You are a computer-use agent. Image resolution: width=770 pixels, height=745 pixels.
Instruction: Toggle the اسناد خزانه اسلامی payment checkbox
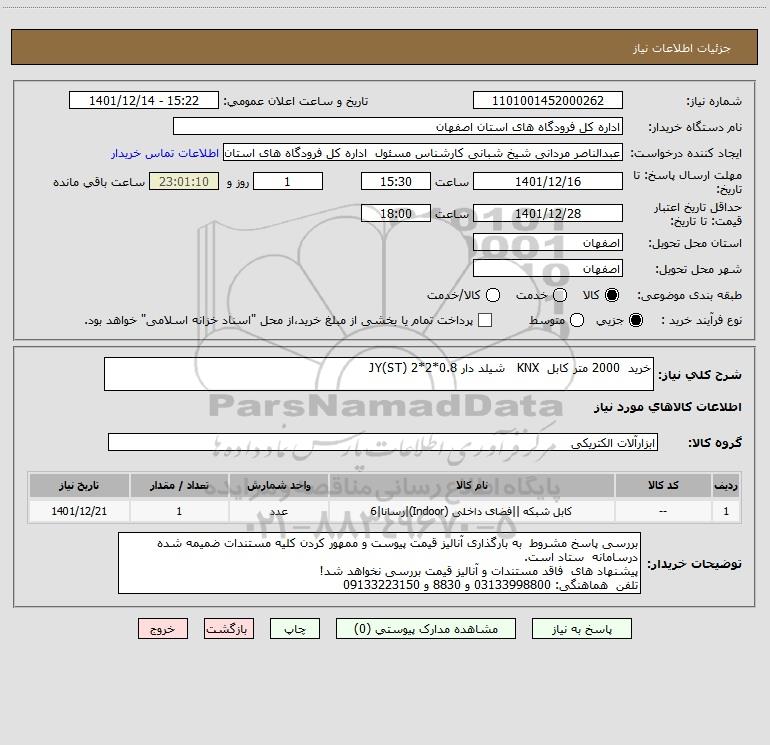485,320
